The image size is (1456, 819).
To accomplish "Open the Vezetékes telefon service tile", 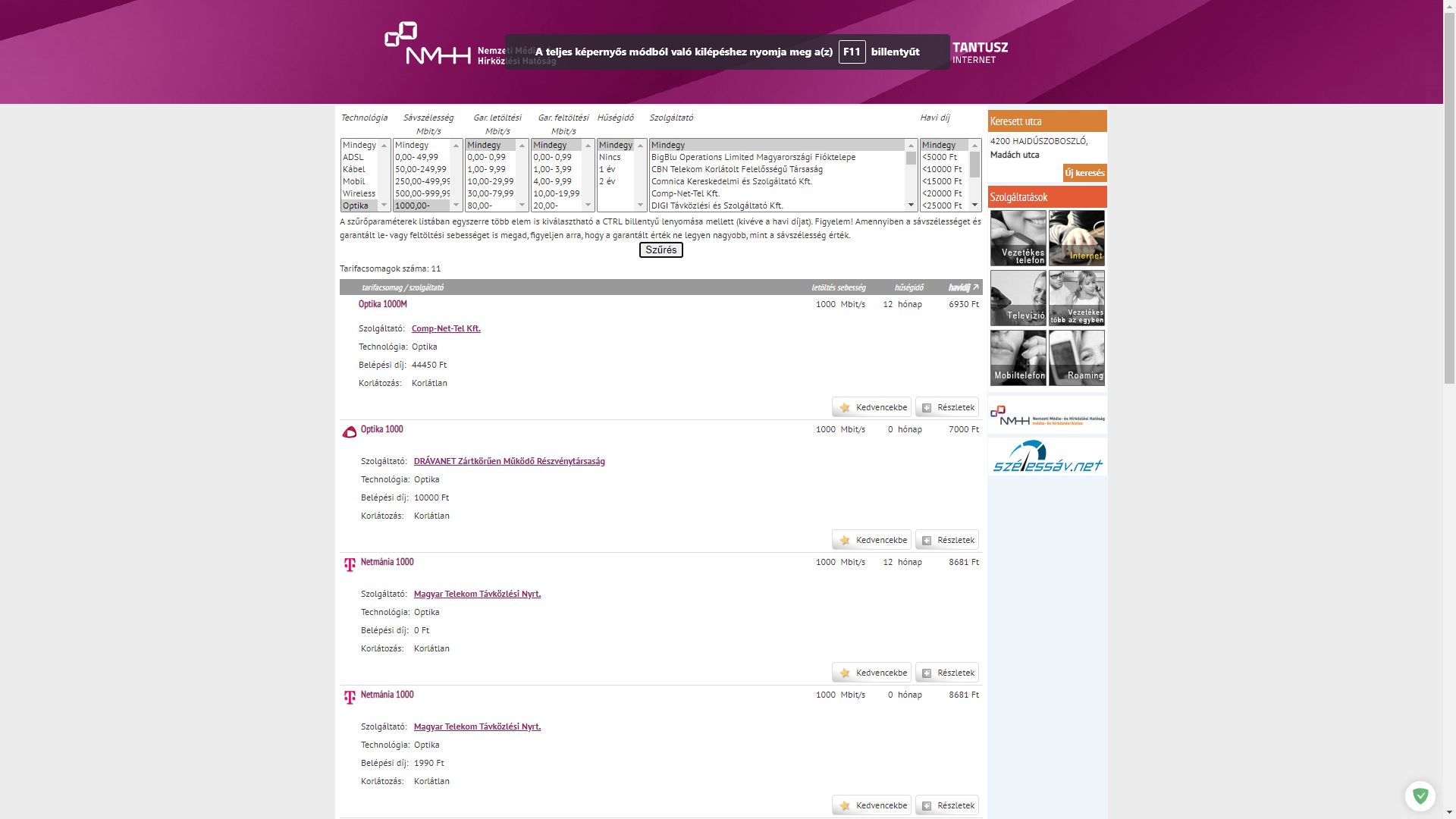I will pos(1018,238).
